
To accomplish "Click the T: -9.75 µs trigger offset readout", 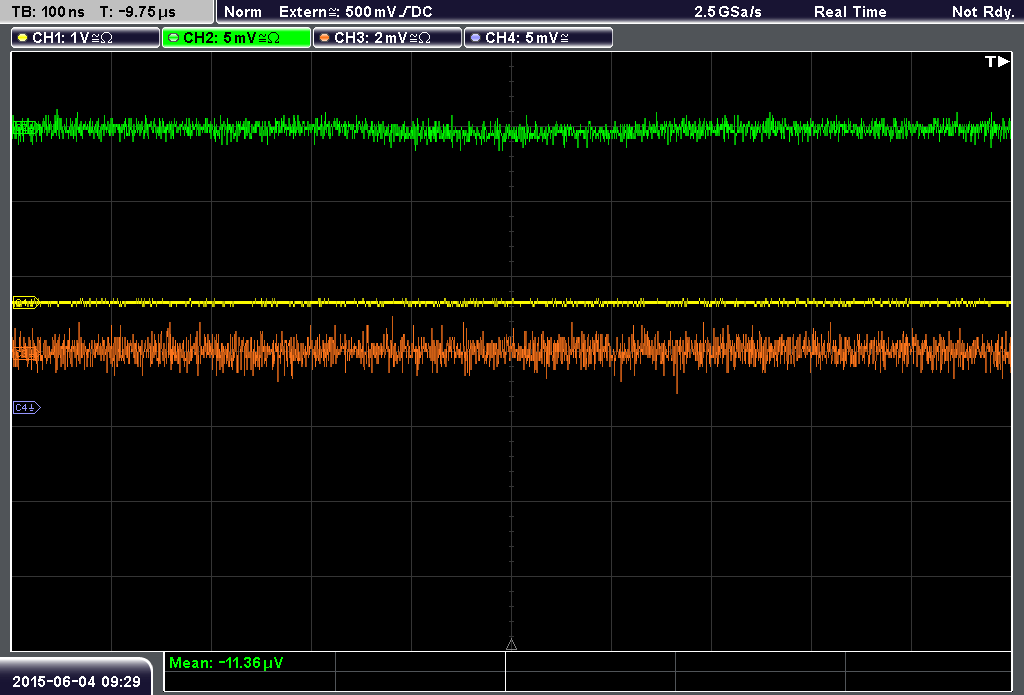I will tap(138, 12).
